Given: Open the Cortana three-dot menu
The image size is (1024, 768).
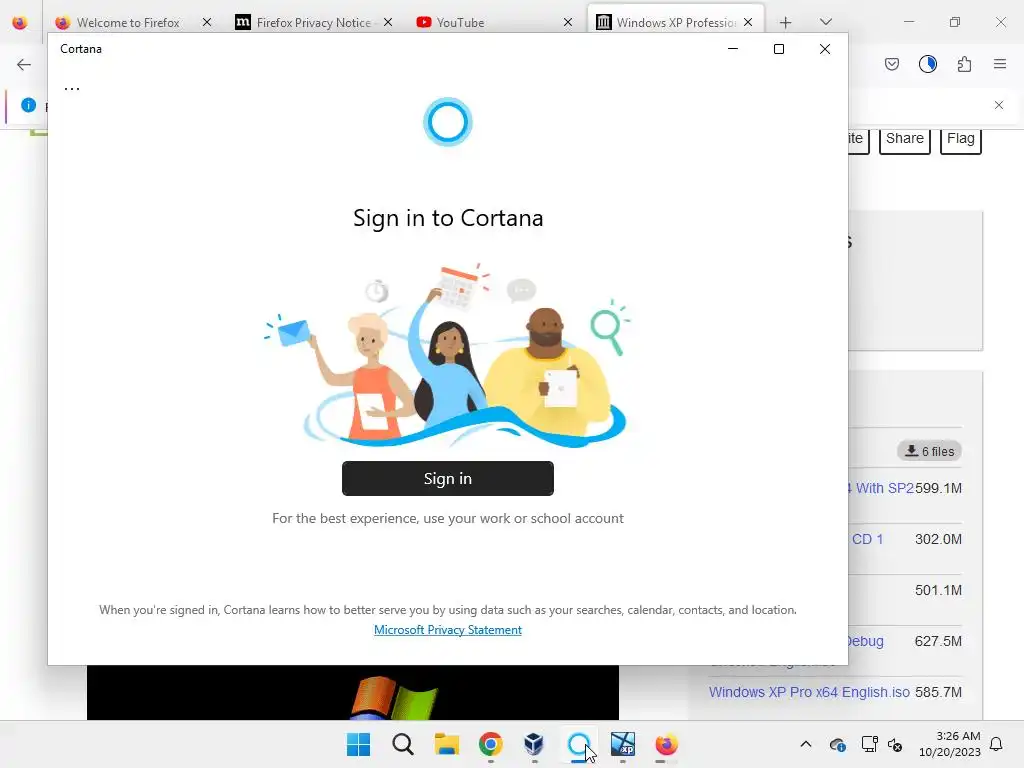Looking at the screenshot, I should [x=72, y=88].
